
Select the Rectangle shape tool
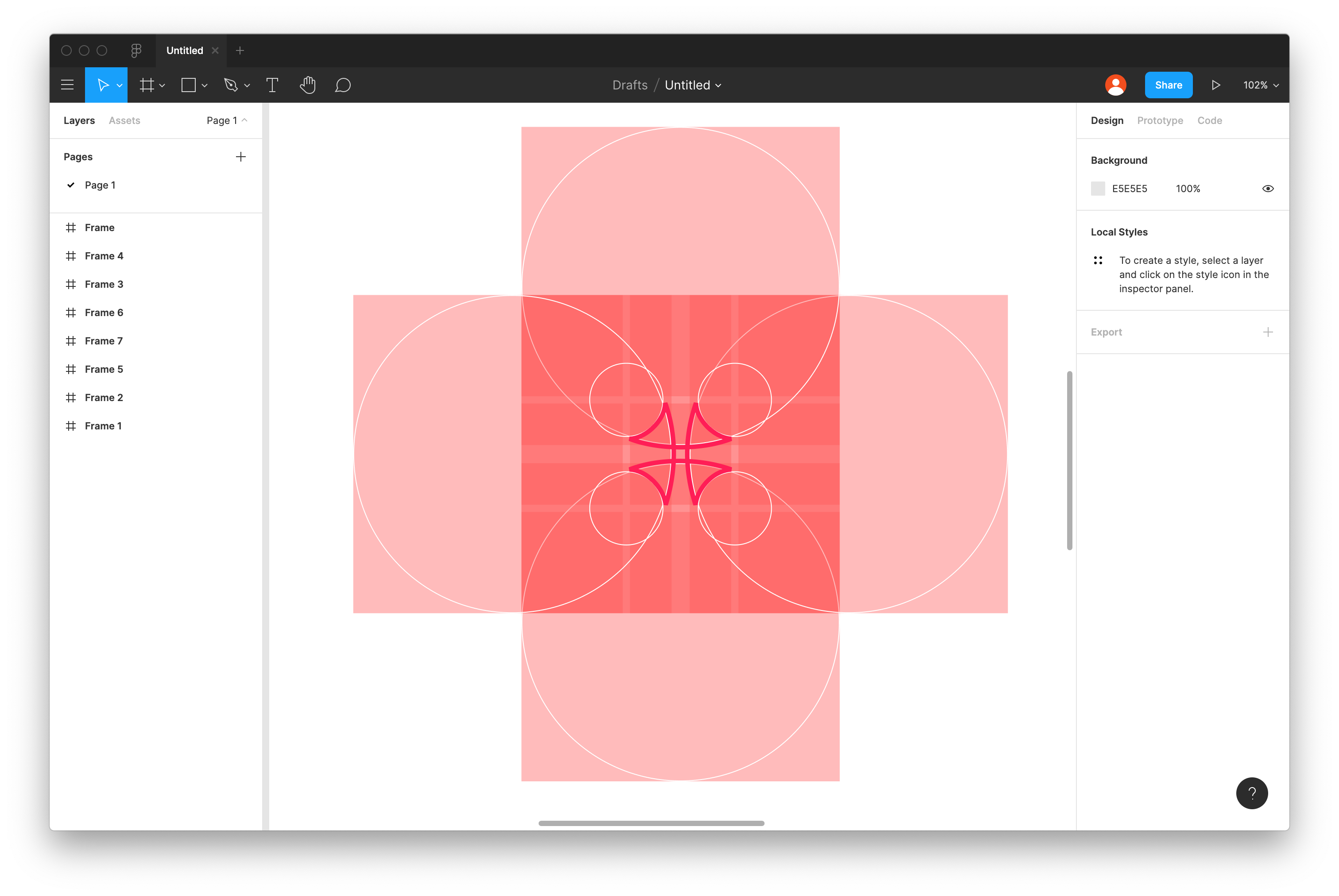[x=189, y=85]
